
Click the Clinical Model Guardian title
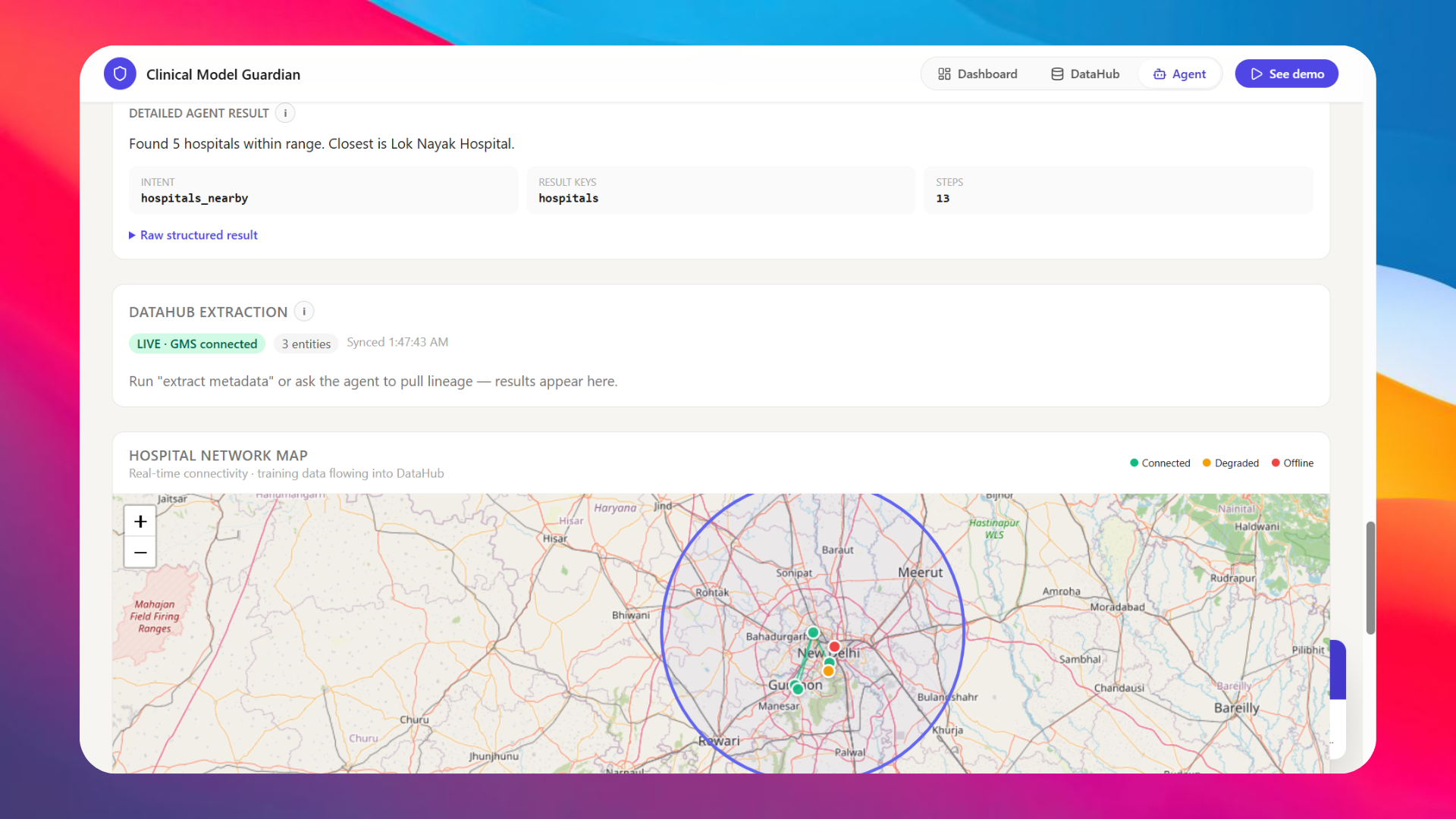223,74
